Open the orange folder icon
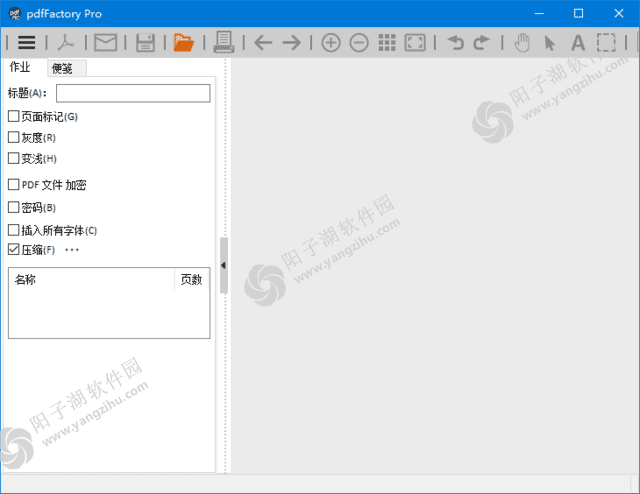The height and width of the screenshot is (494, 640). coord(184,42)
